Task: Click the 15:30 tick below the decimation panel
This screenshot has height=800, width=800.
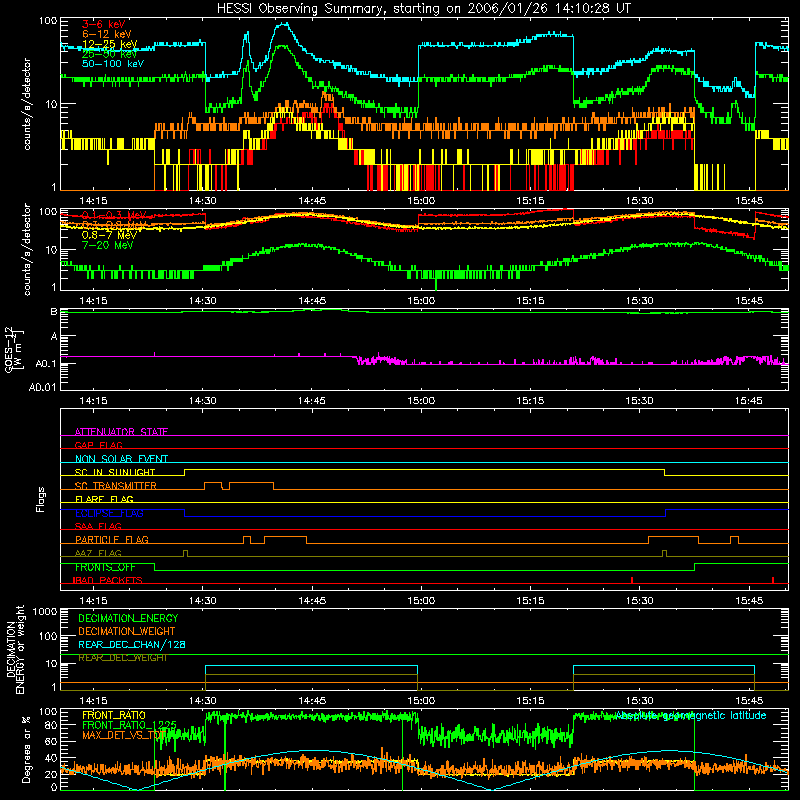Action: [640, 701]
